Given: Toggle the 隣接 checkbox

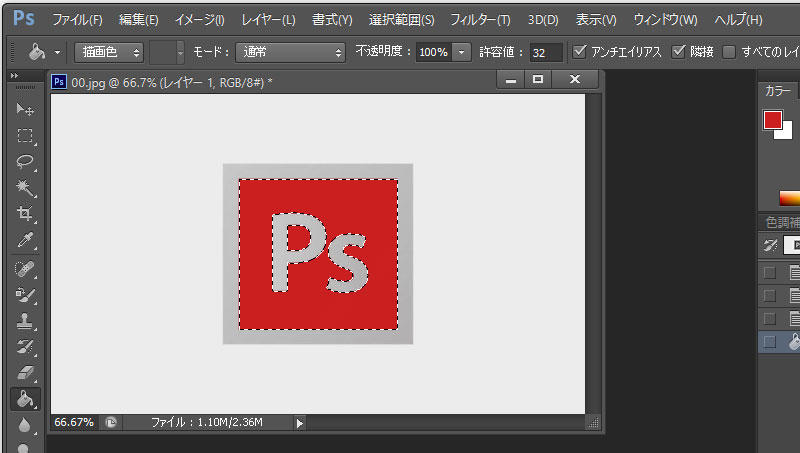Looking at the screenshot, I should (x=678, y=51).
